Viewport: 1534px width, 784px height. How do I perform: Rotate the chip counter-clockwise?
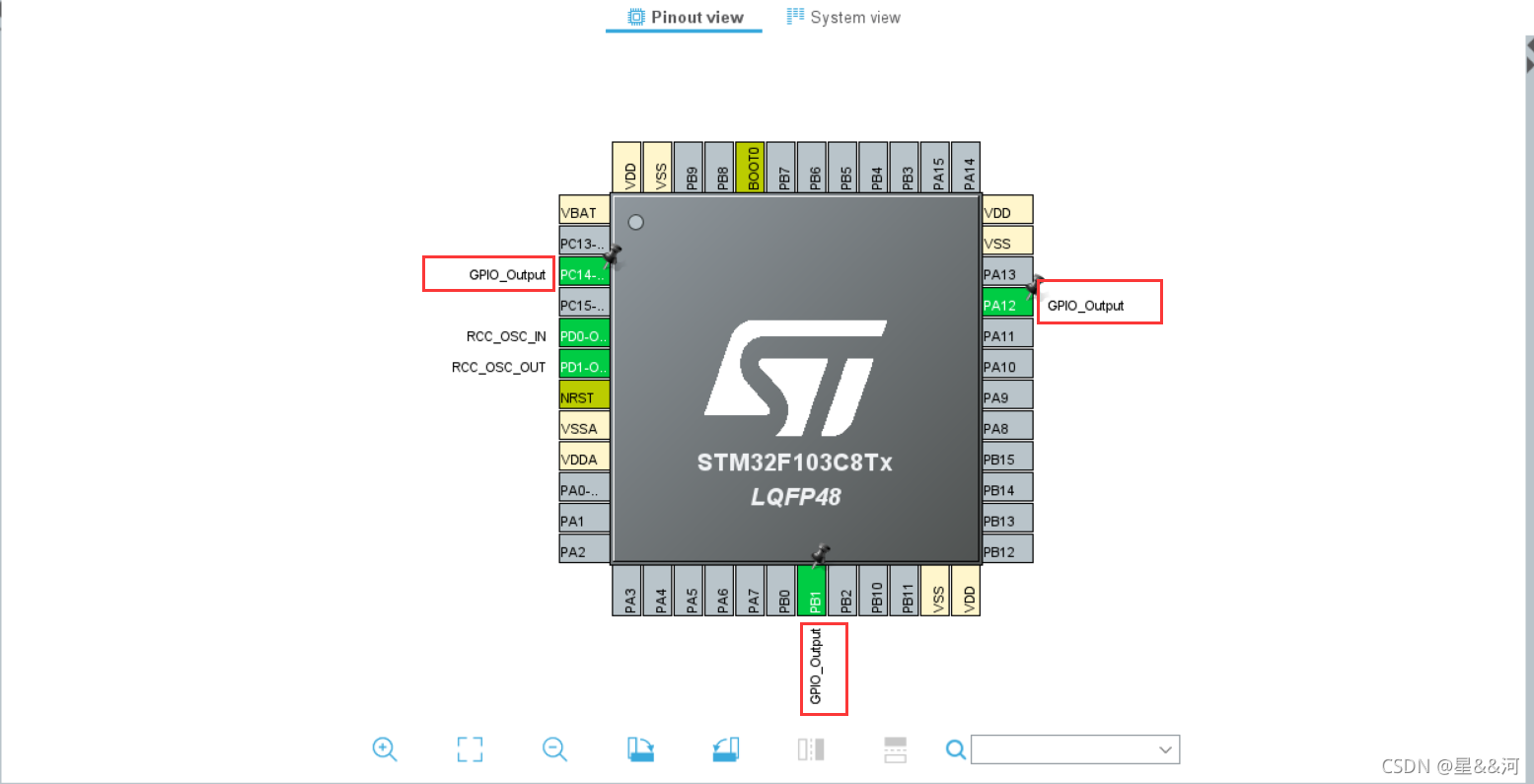pyautogui.click(x=725, y=749)
